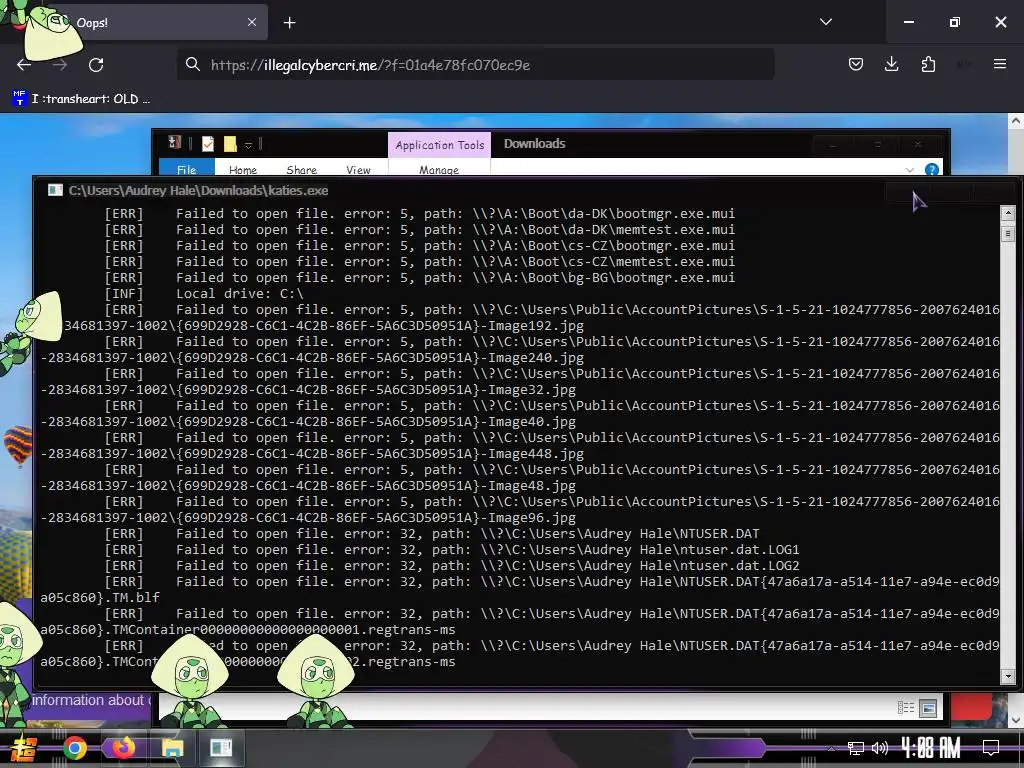Show hidden system tray icons

(x=831, y=748)
